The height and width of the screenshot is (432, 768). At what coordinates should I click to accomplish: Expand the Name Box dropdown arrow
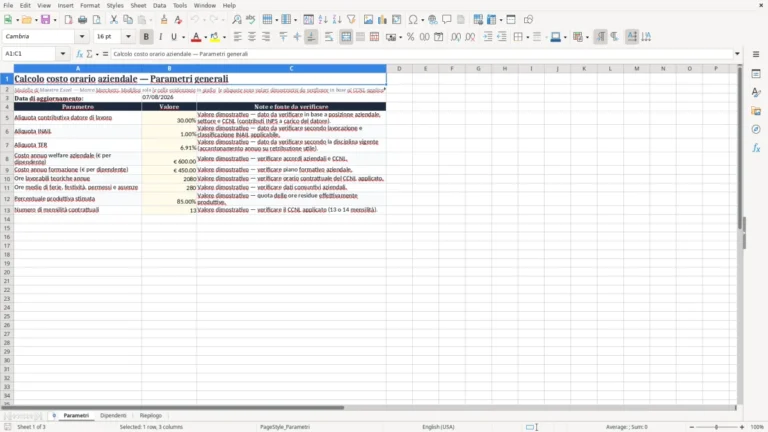tap(63, 54)
